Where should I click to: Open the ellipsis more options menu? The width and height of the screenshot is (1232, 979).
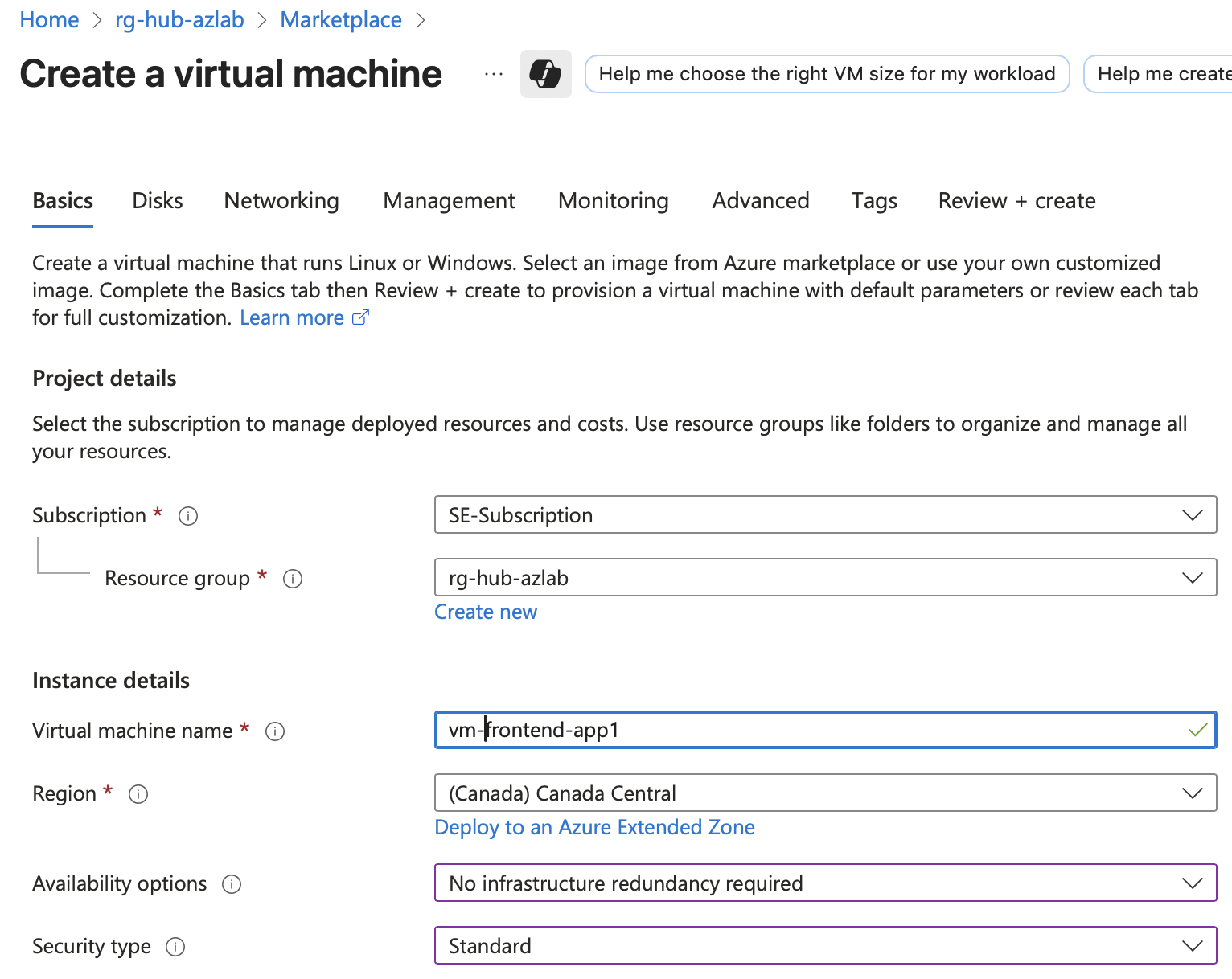[494, 74]
